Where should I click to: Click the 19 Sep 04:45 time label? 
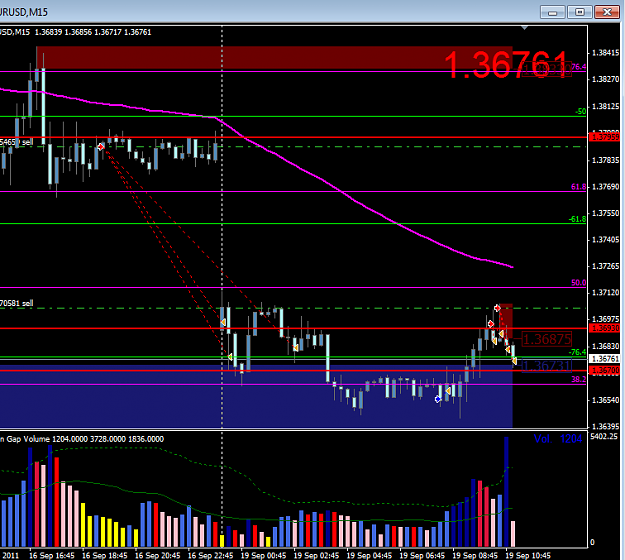[x=369, y=556]
